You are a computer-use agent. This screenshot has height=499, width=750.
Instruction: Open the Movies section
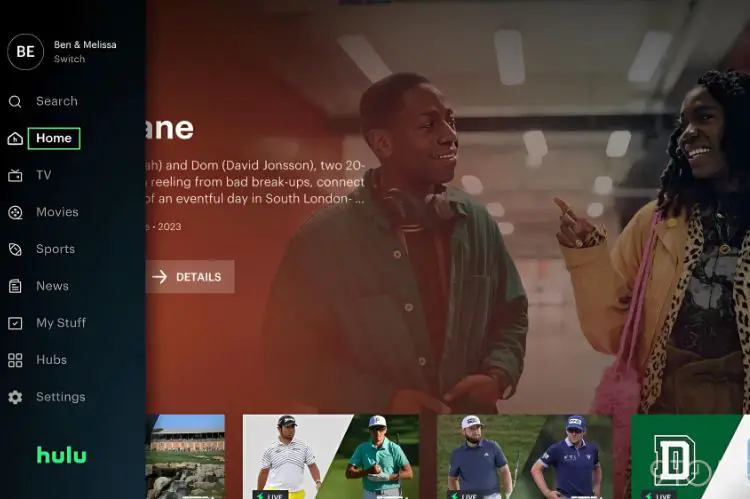57,212
